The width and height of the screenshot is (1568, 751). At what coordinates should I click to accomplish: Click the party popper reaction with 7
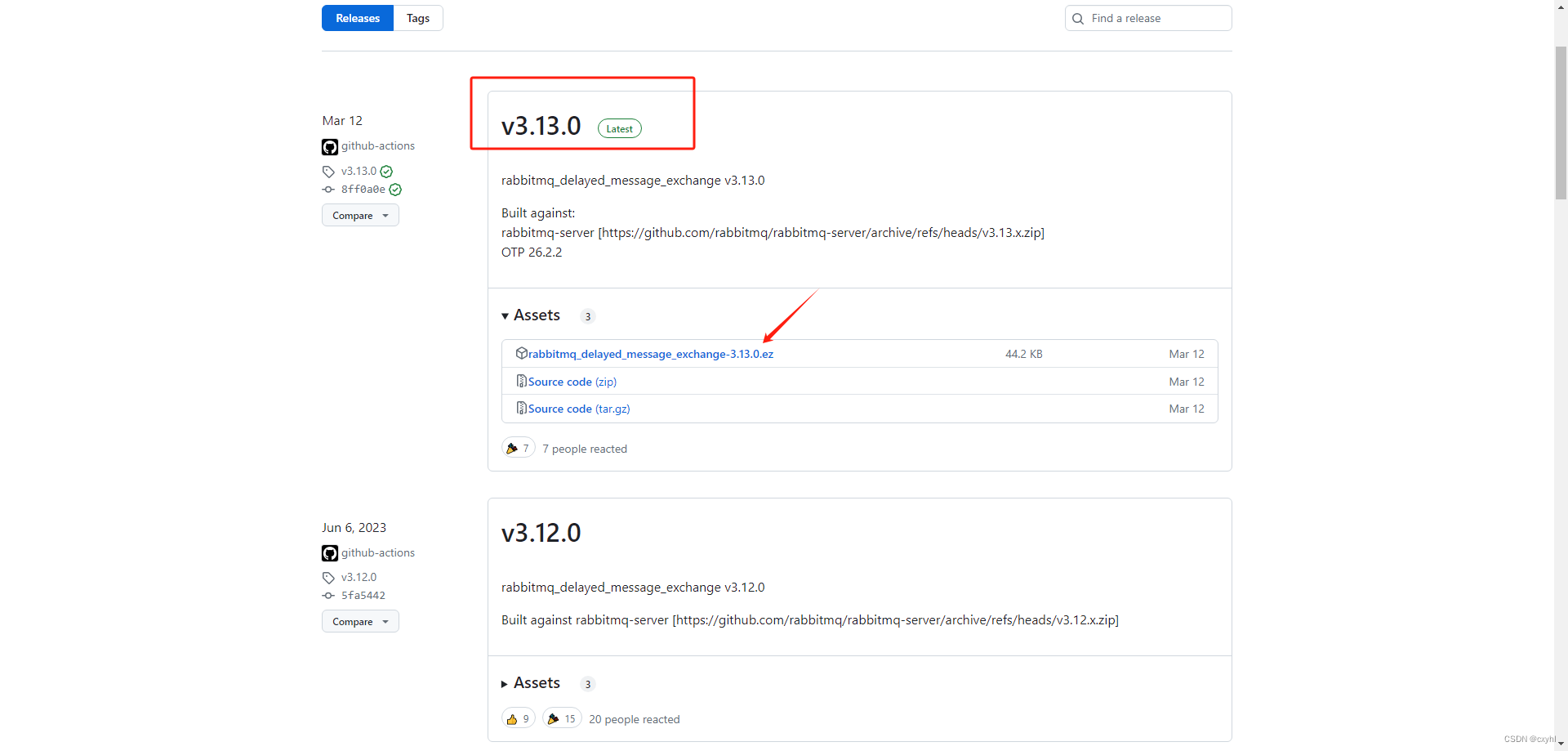point(519,448)
